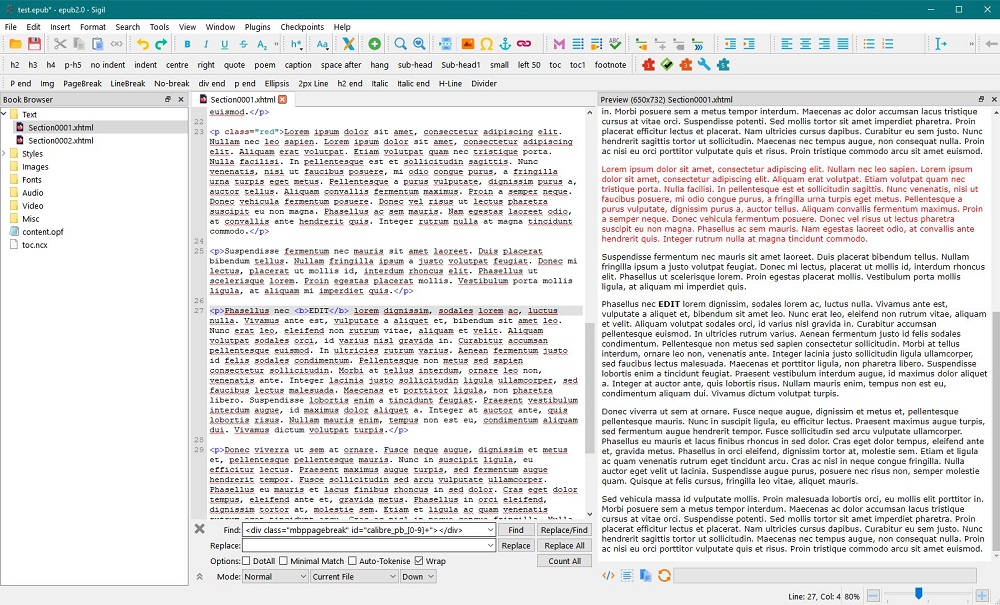Expand the Styles folder in Book Browser

point(4,154)
